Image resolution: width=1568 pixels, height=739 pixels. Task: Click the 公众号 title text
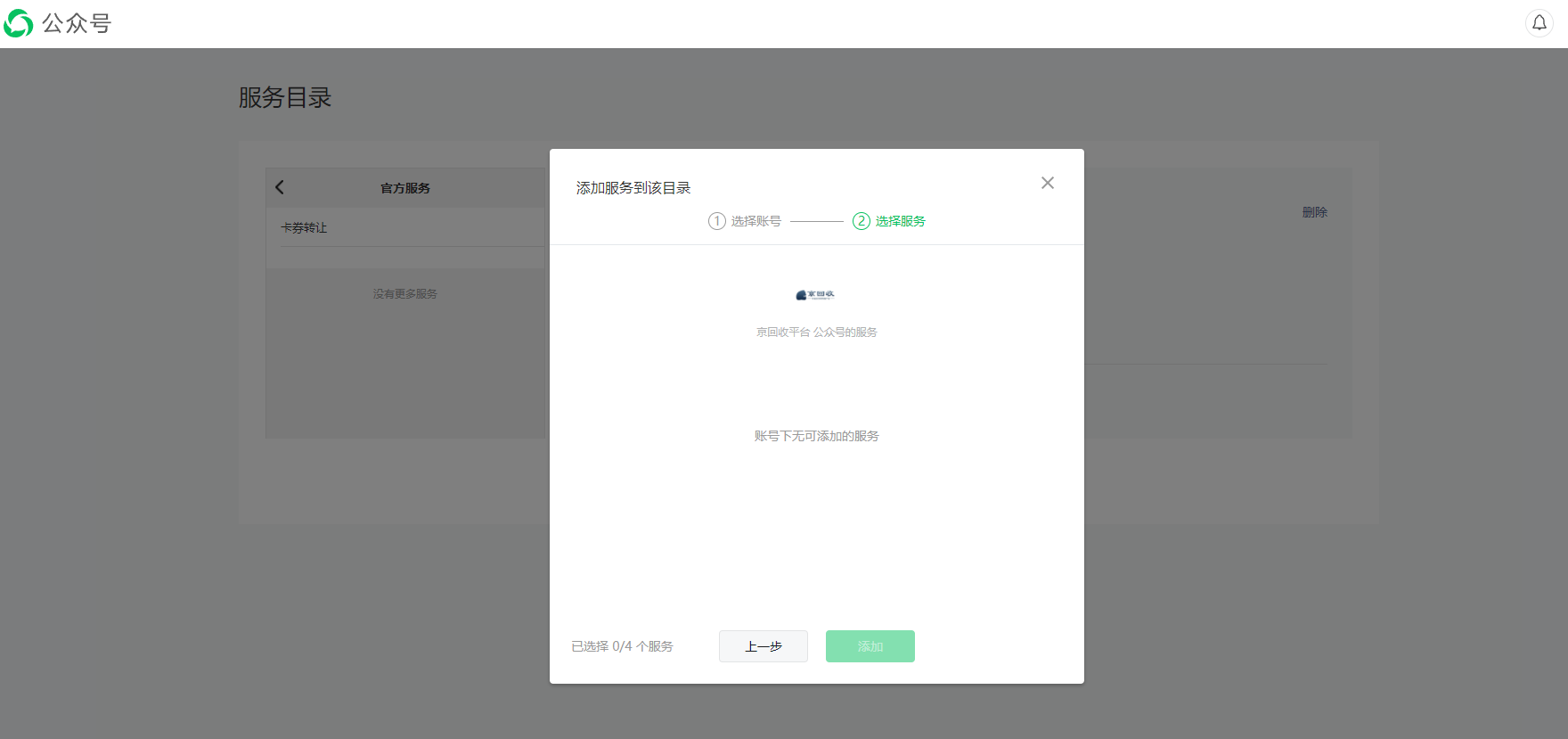[77, 23]
